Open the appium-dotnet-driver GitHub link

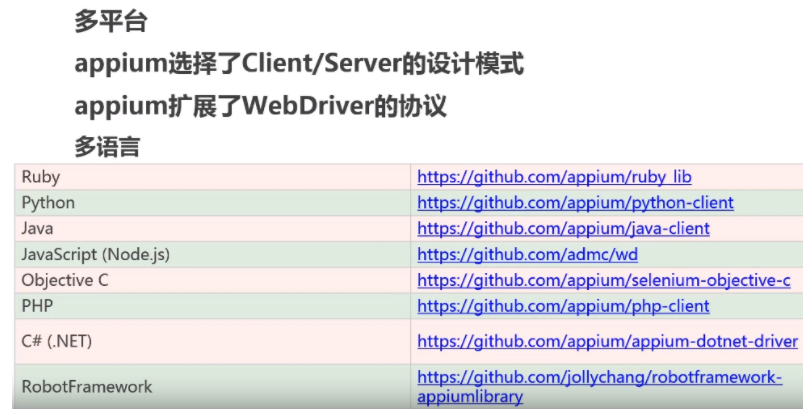click(x=607, y=341)
